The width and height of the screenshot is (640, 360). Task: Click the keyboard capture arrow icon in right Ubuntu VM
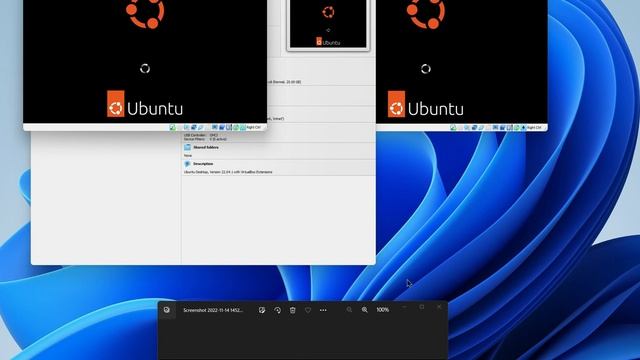pyautogui.click(x=523, y=128)
